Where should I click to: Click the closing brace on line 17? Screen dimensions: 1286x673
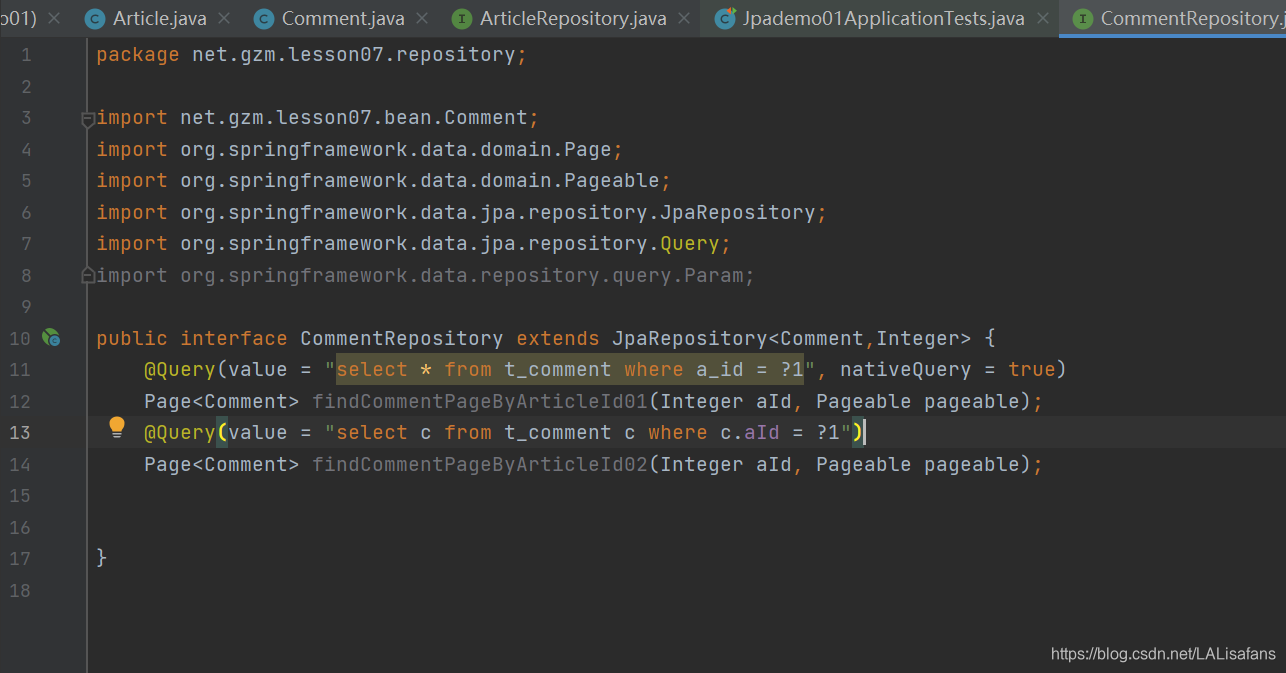click(x=102, y=559)
